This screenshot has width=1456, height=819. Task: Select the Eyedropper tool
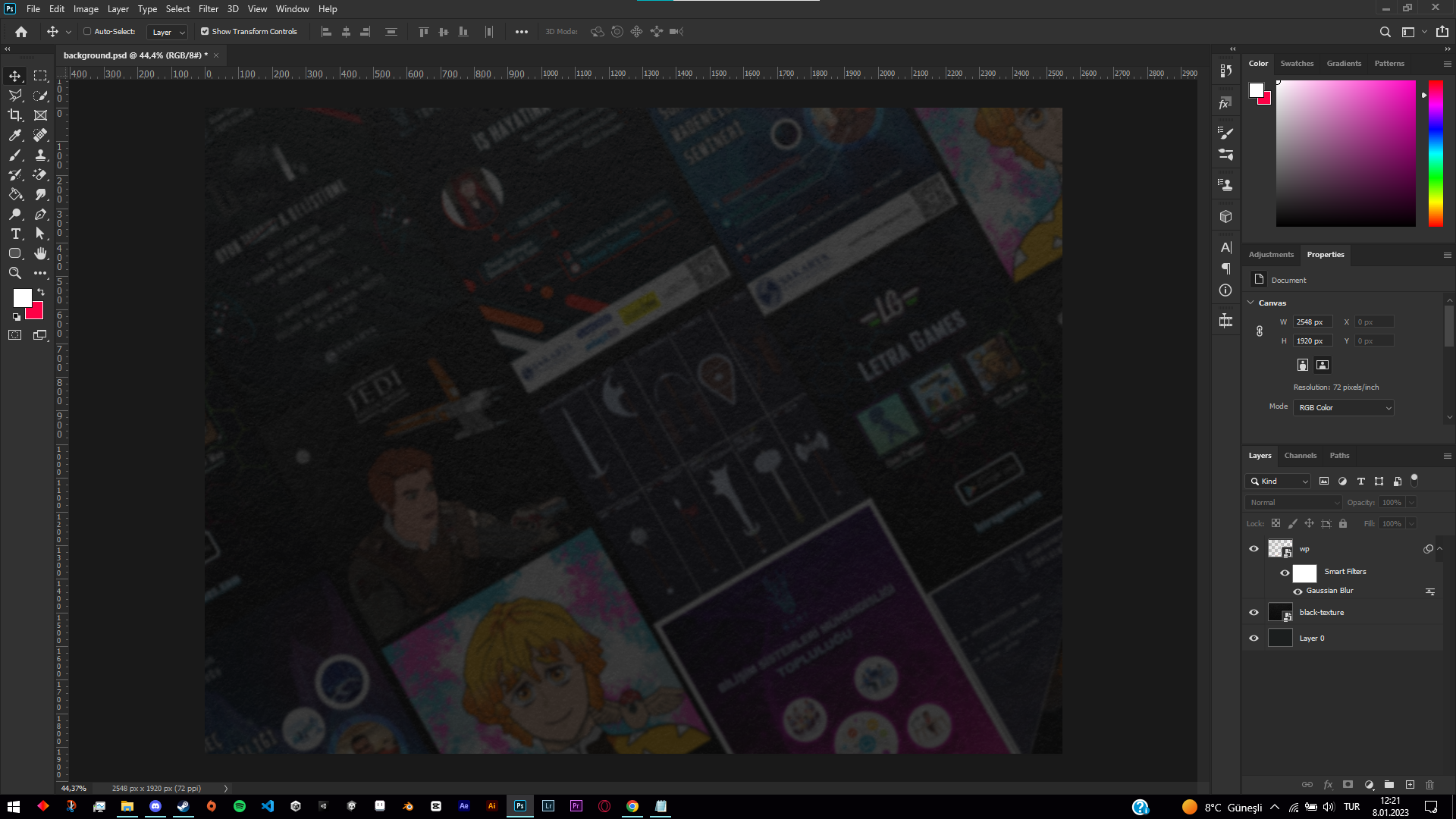[x=15, y=135]
